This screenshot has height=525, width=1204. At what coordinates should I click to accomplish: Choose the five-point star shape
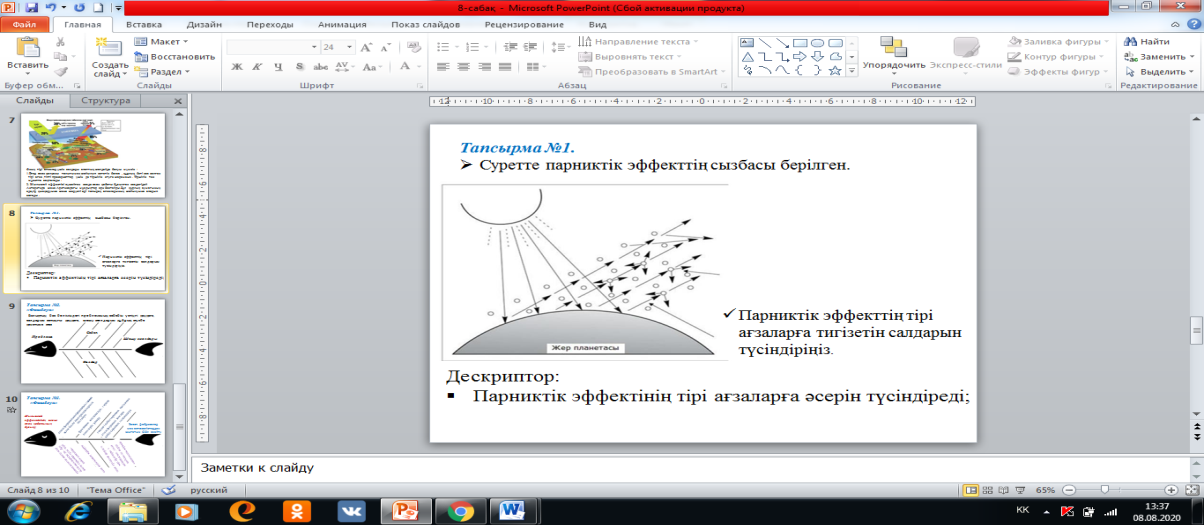(x=836, y=70)
